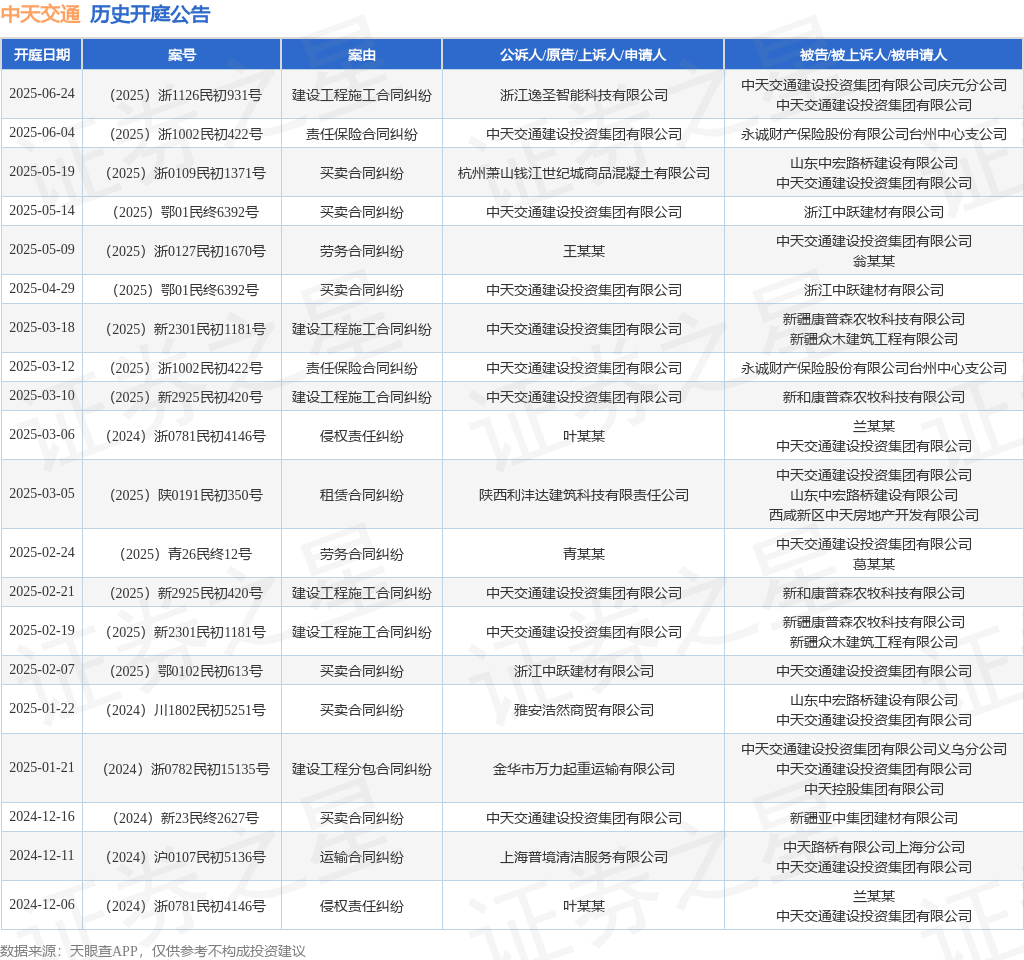Click defendant 中天控股集团有限公司

[x=874, y=789]
